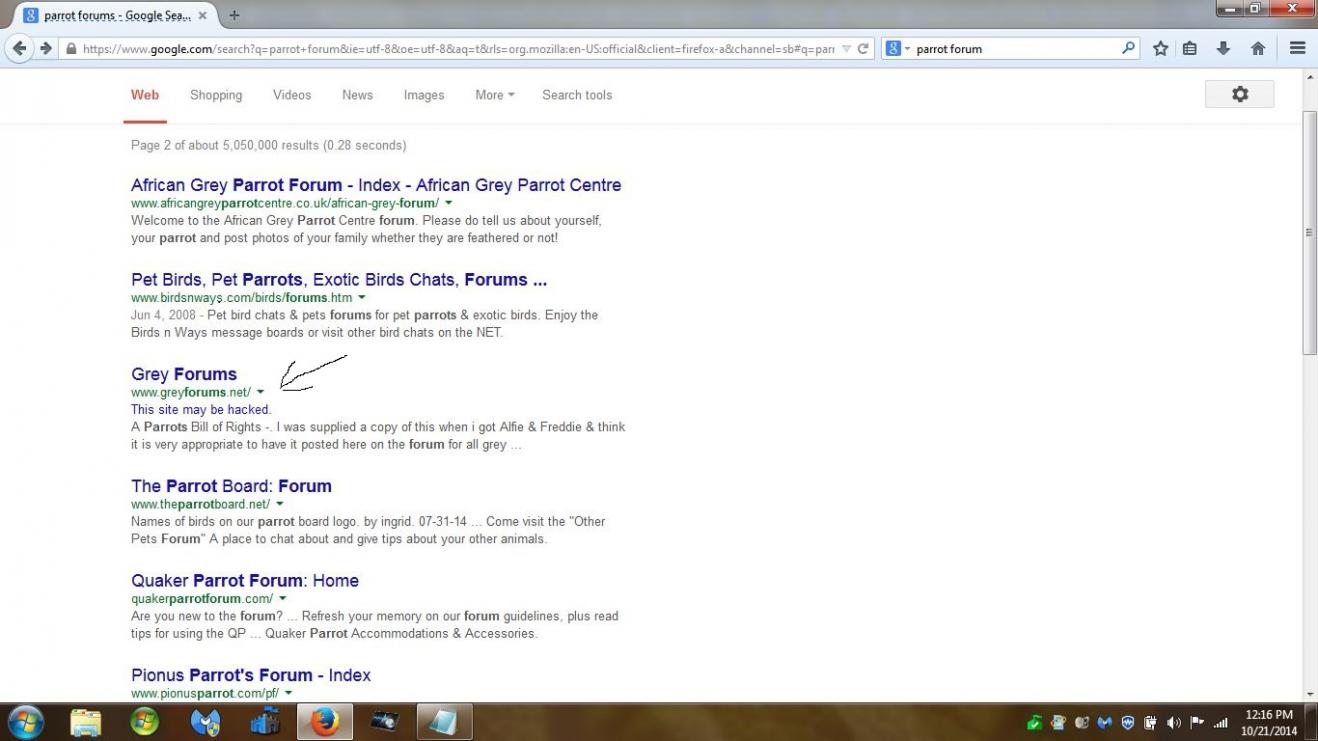Click the search magnifier in search box
The height and width of the screenshot is (741, 1318).
[x=1128, y=48]
